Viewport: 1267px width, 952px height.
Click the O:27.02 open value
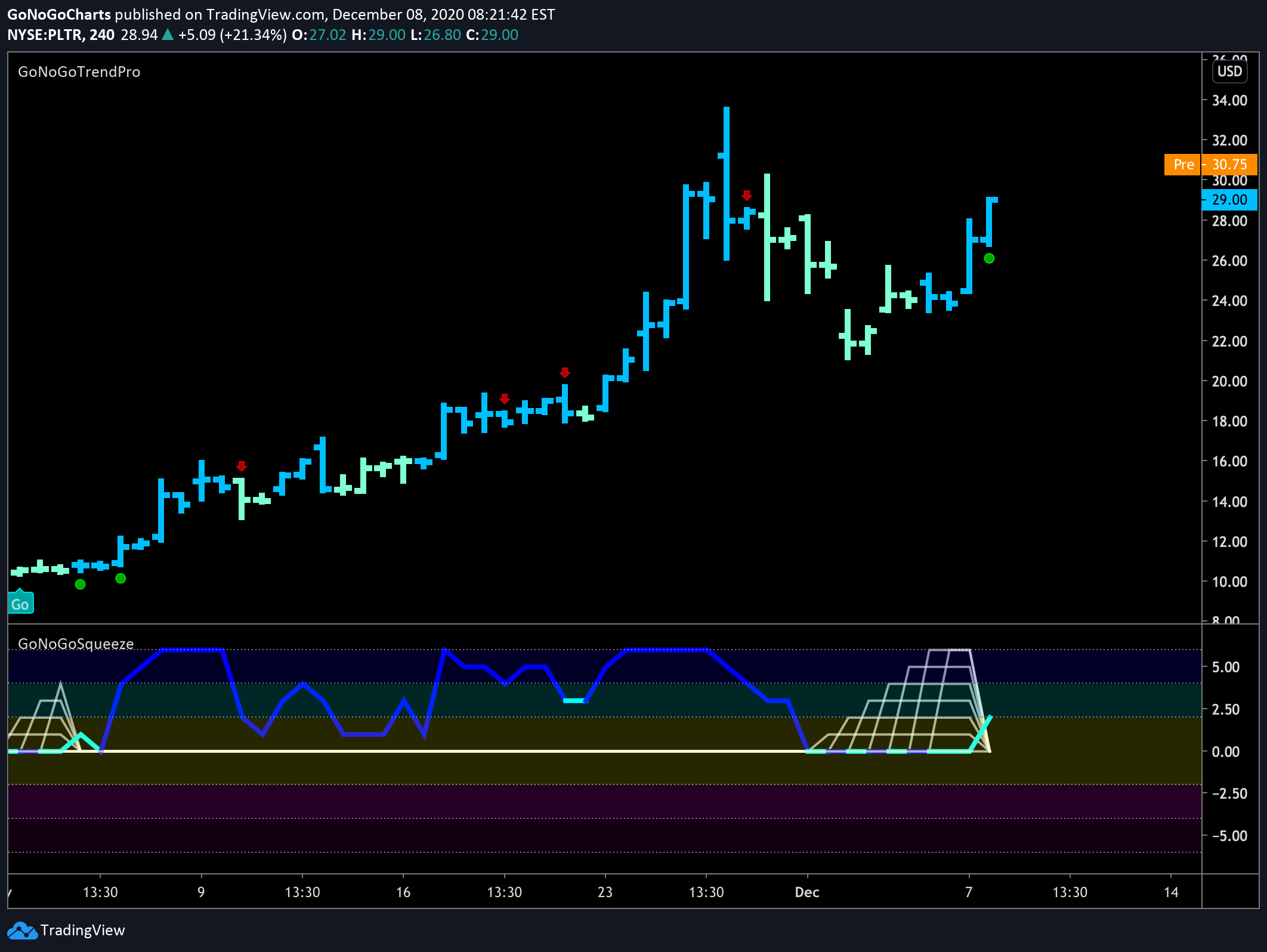coord(319,35)
